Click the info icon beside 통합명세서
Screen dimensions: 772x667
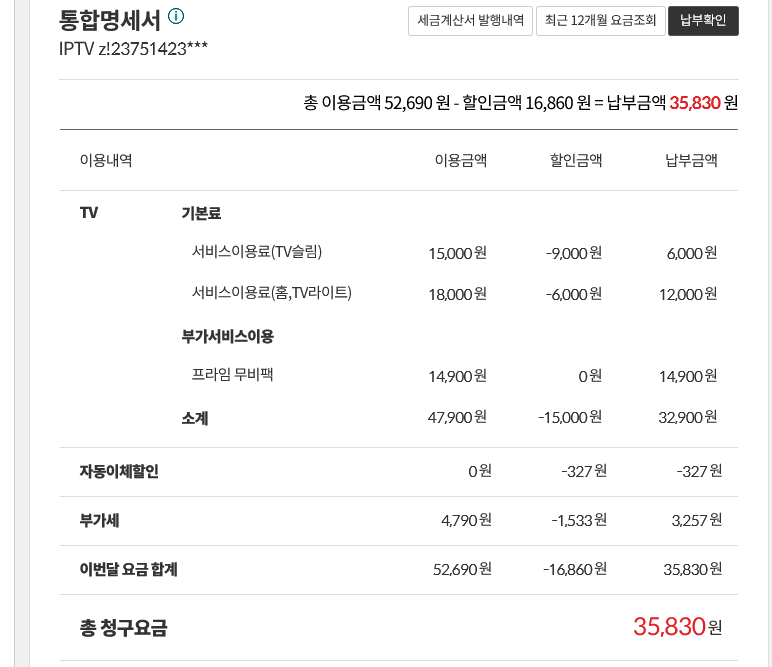(x=176, y=17)
